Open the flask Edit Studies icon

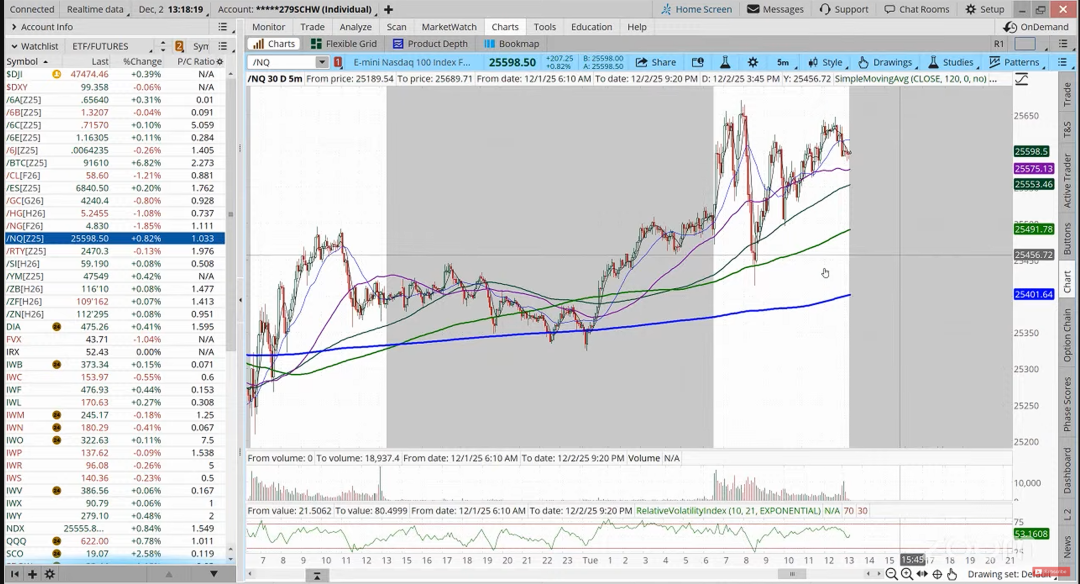click(725, 62)
